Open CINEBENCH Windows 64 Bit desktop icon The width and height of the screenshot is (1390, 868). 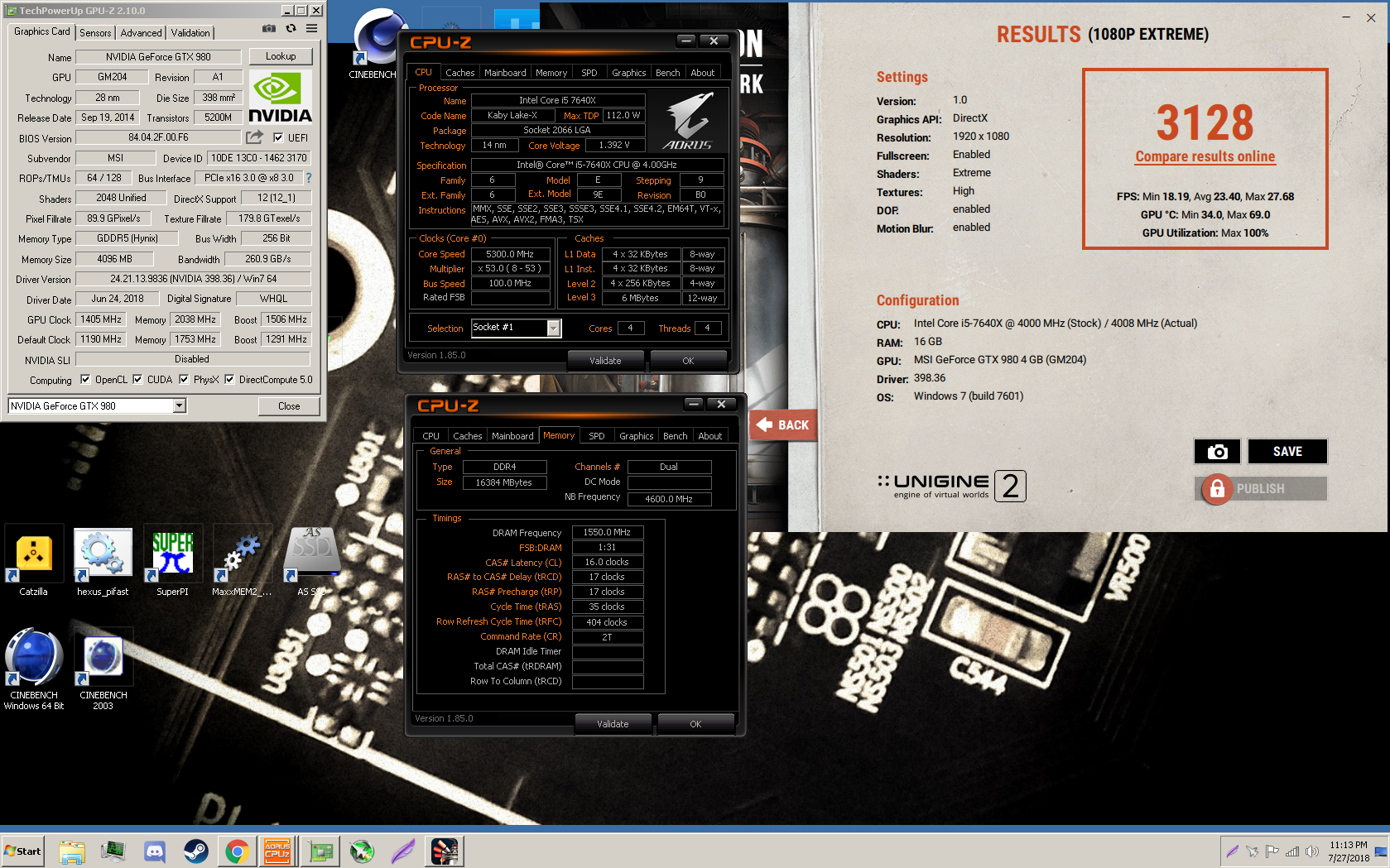pyautogui.click(x=33, y=669)
